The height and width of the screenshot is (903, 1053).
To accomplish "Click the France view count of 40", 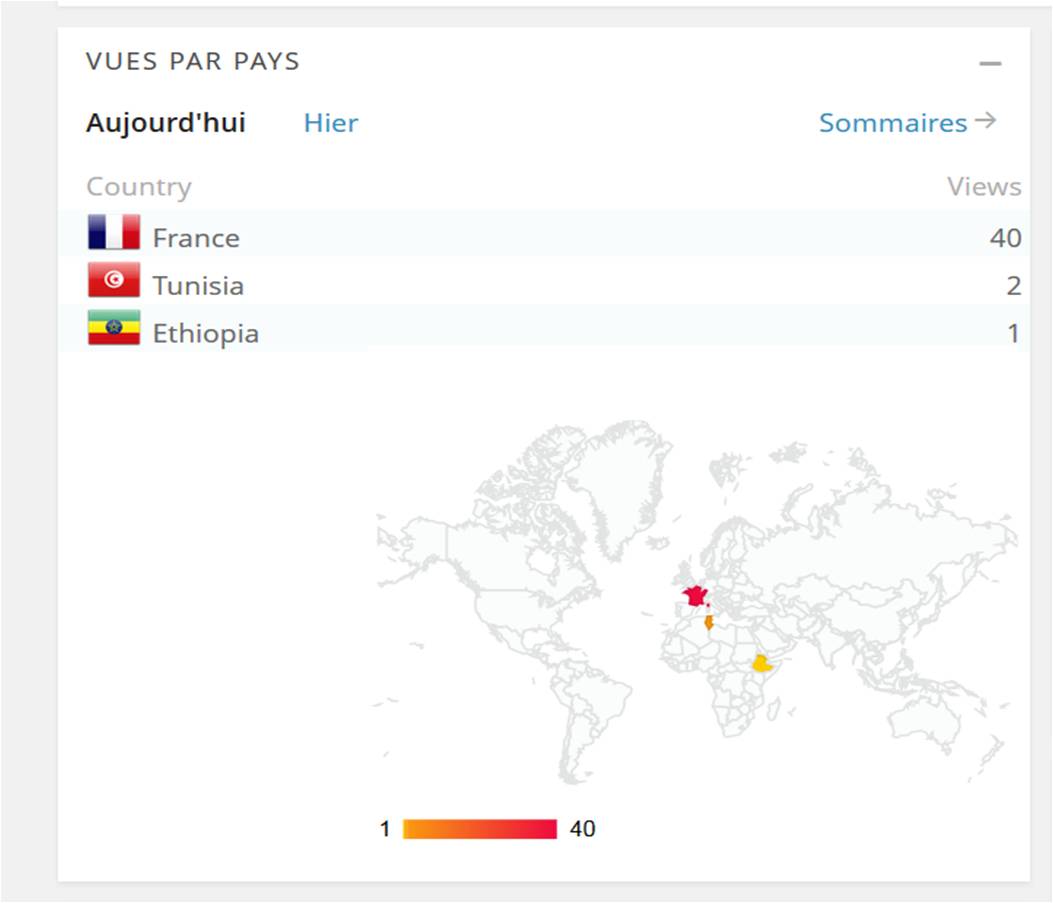I will pos(1005,238).
